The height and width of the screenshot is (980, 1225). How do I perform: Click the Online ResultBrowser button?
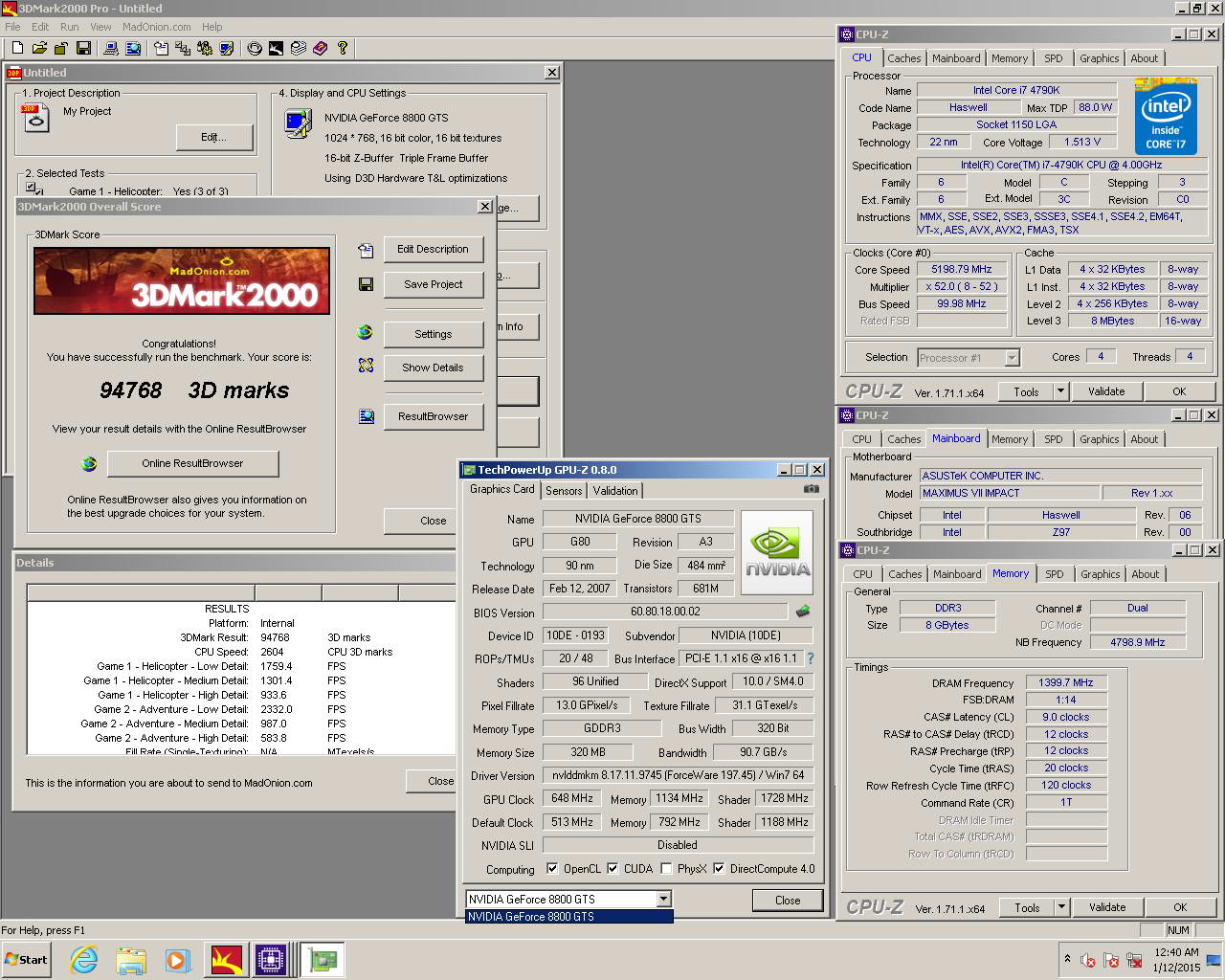click(192, 463)
